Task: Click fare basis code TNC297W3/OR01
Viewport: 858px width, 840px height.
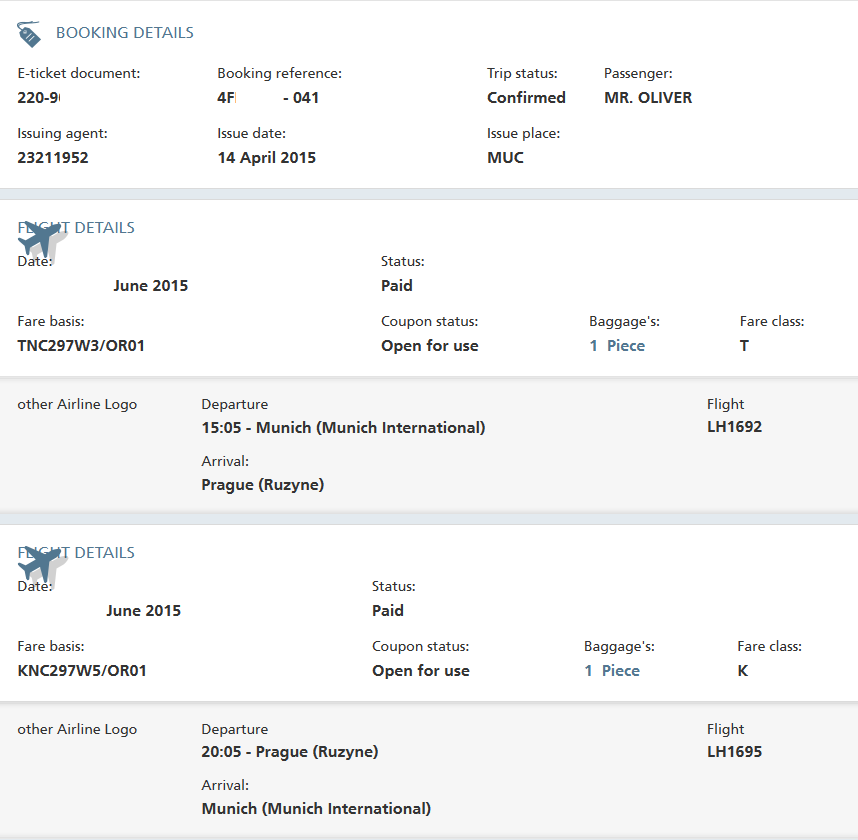Action: (x=82, y=346)
